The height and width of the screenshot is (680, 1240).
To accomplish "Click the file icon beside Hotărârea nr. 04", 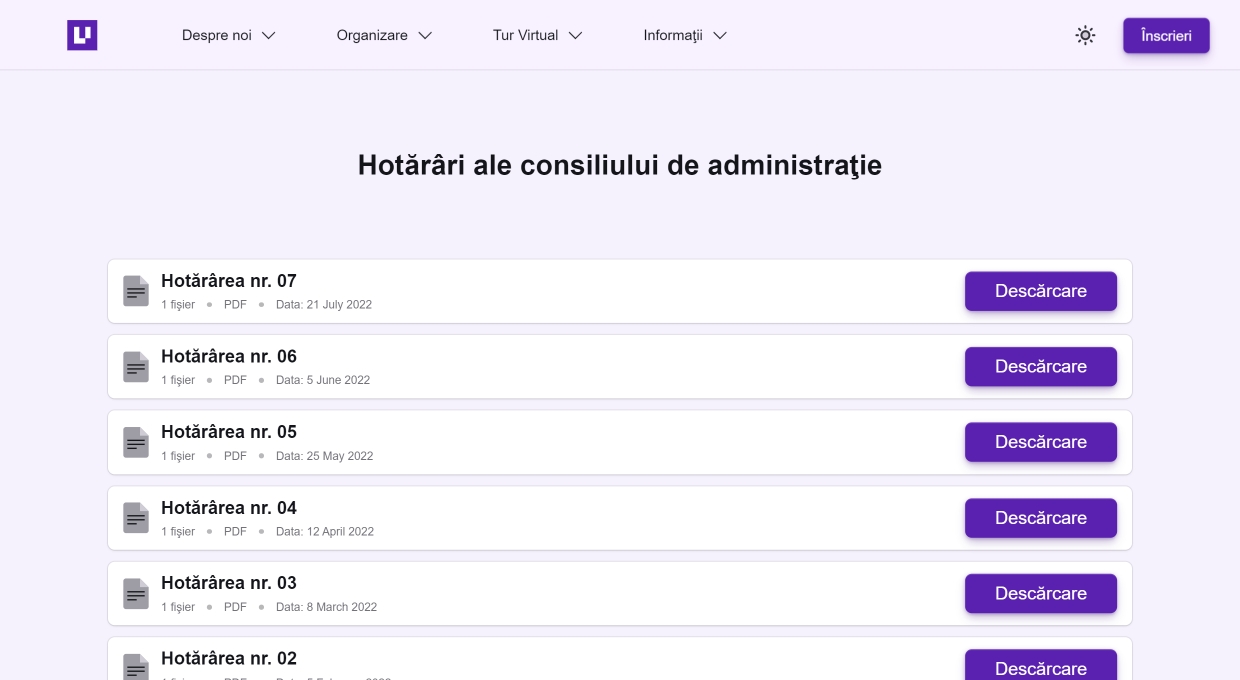I will pos(136,518).
